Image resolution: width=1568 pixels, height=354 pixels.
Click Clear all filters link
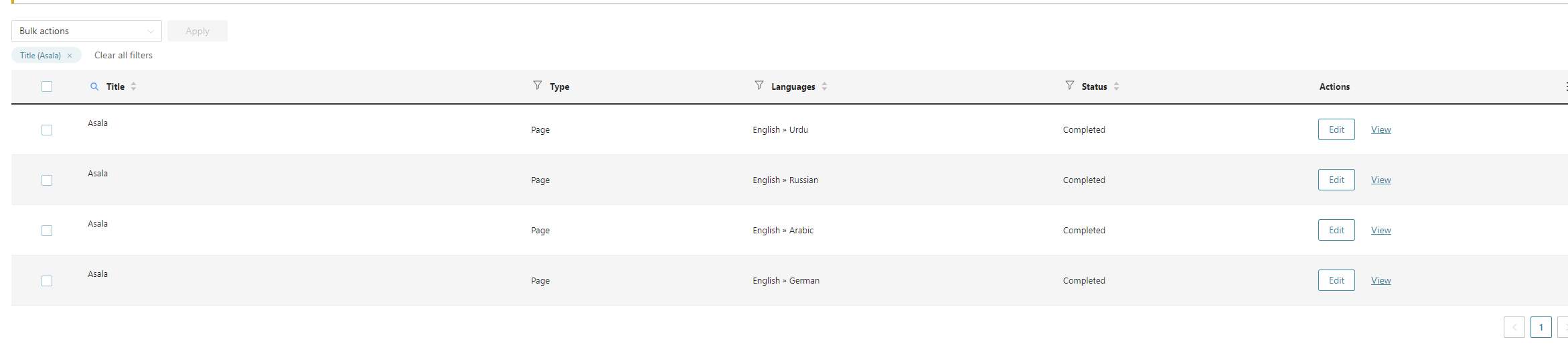[x=123, y=56]
